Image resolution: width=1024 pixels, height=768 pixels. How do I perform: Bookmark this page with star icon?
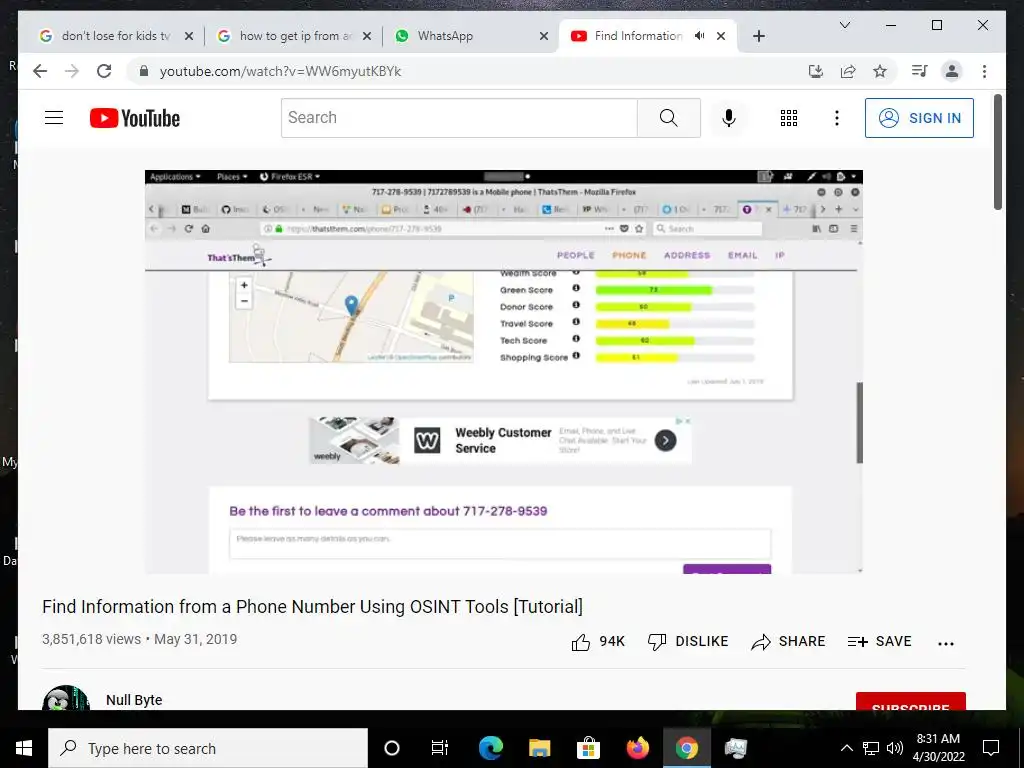(x=880, y=71)
